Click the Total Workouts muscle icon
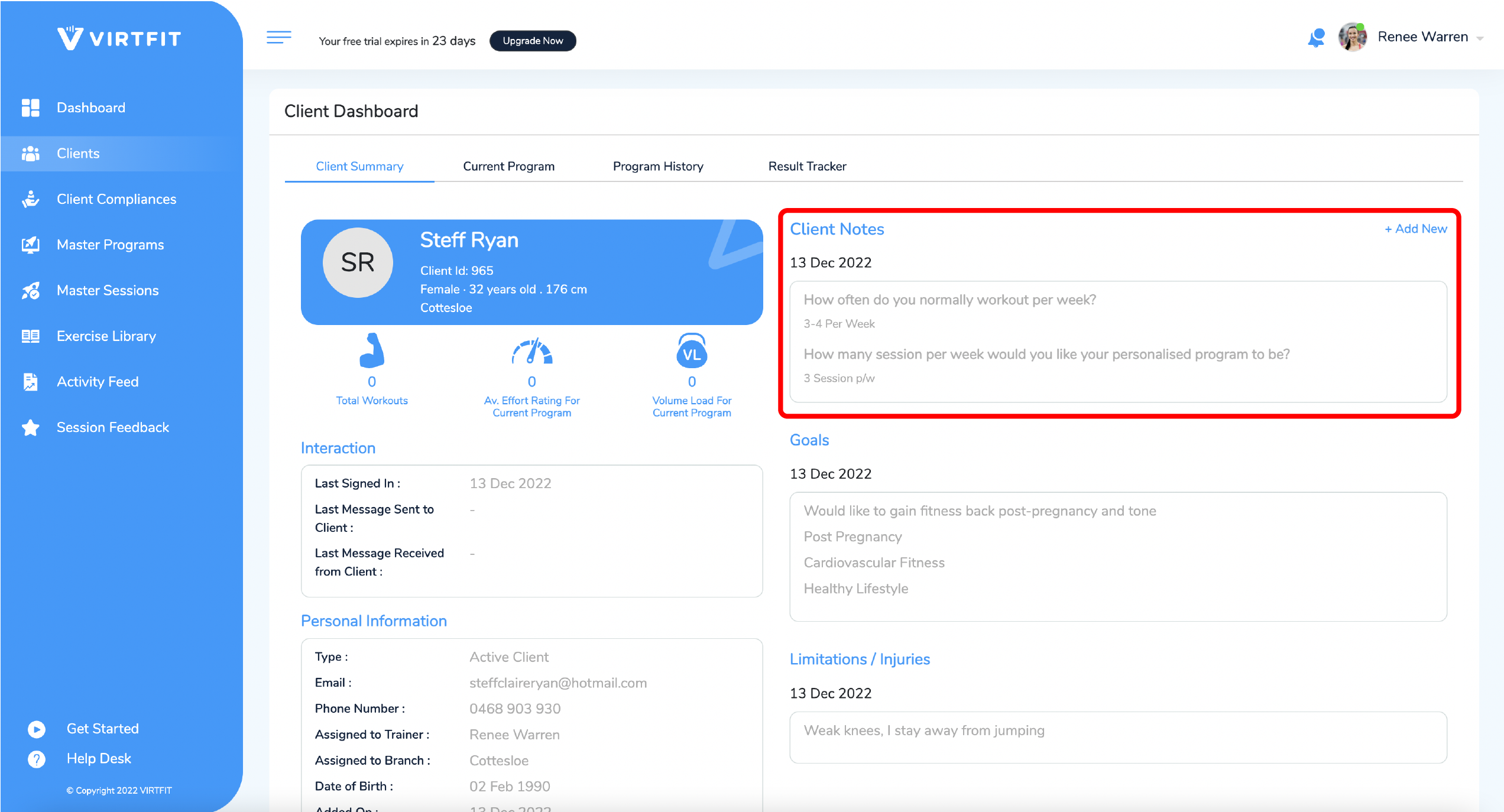 372,350
